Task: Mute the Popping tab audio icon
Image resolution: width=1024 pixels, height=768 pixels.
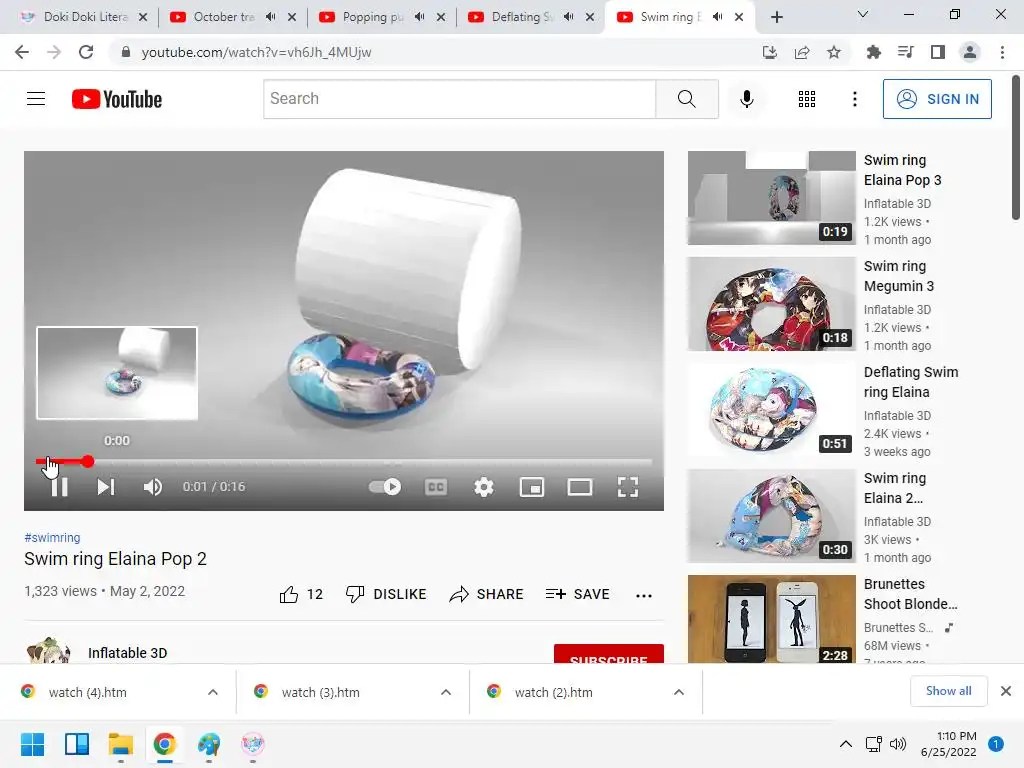Action: (419, 17)
